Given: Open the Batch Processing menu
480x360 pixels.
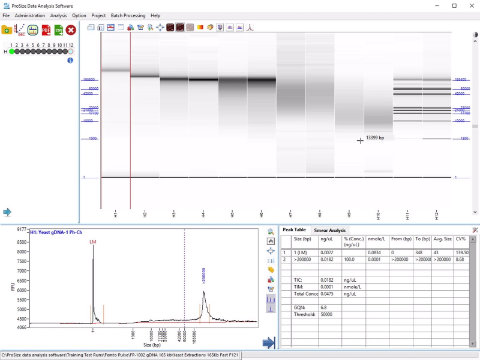Looking at the screenshot, I should (x=128, y=15).
